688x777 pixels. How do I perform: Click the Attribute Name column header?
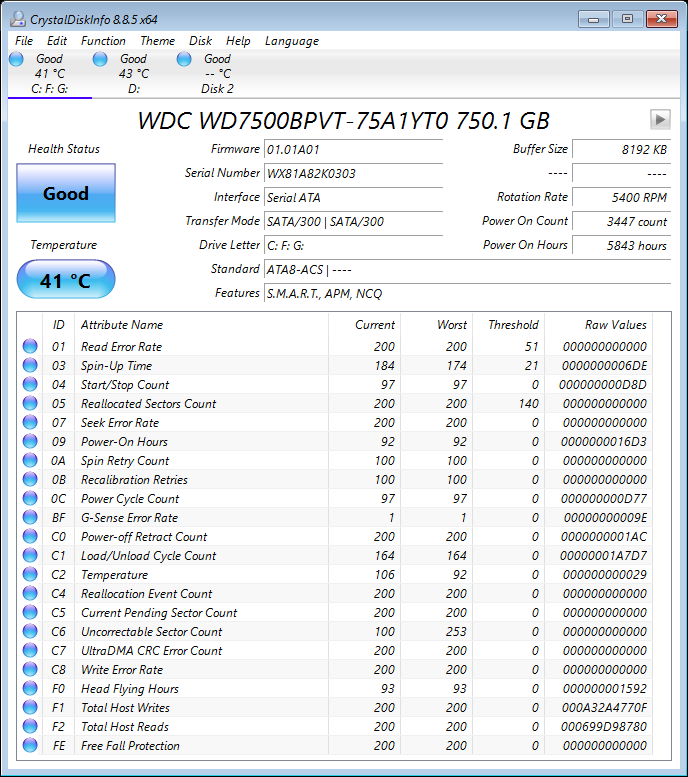point(201,325)
